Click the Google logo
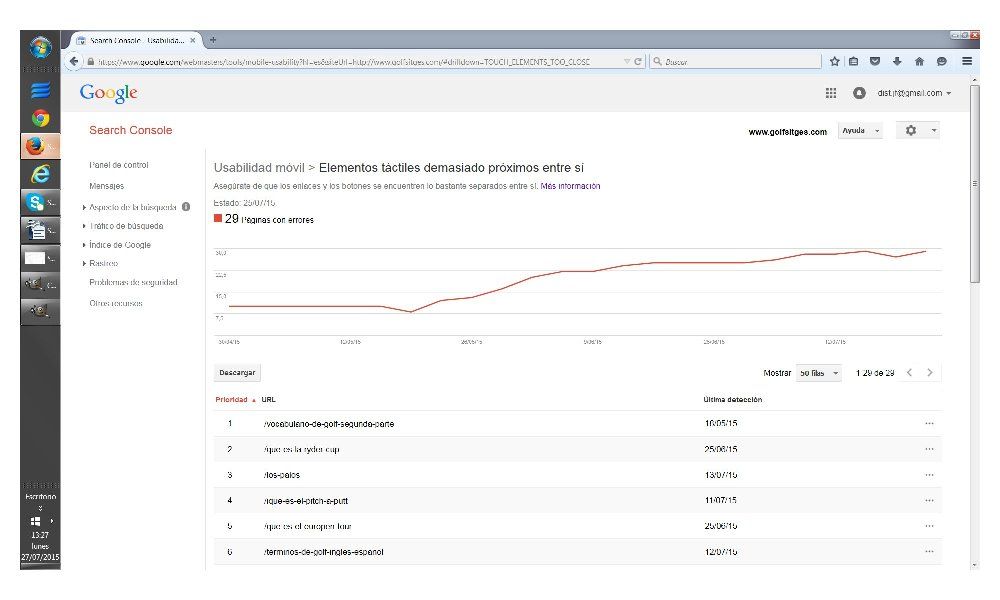Screen dimensions: 1000x600 click(x=108, y=94)
